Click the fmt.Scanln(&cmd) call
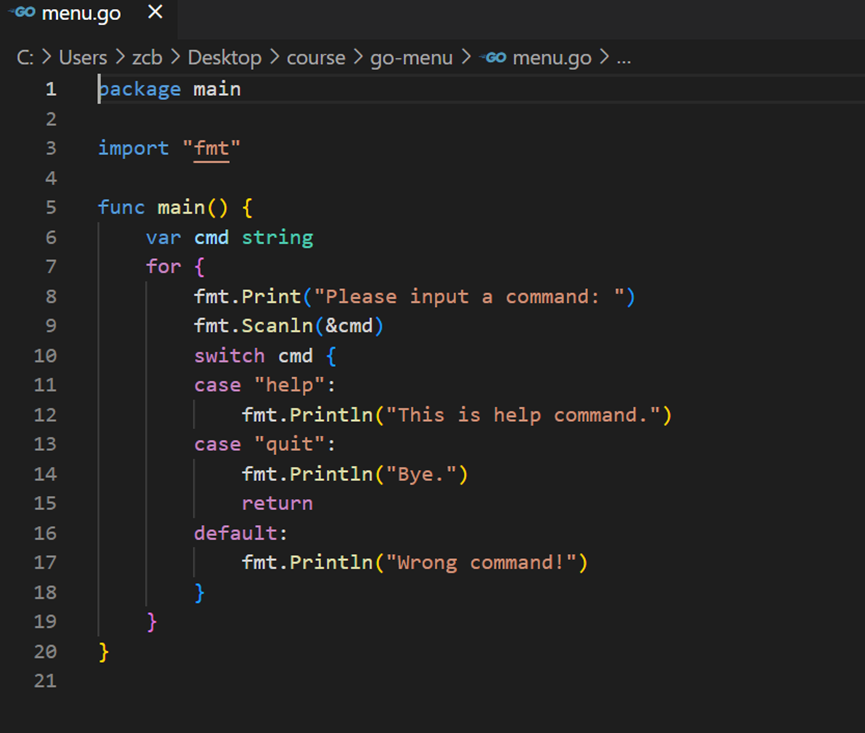 (289, 326)
